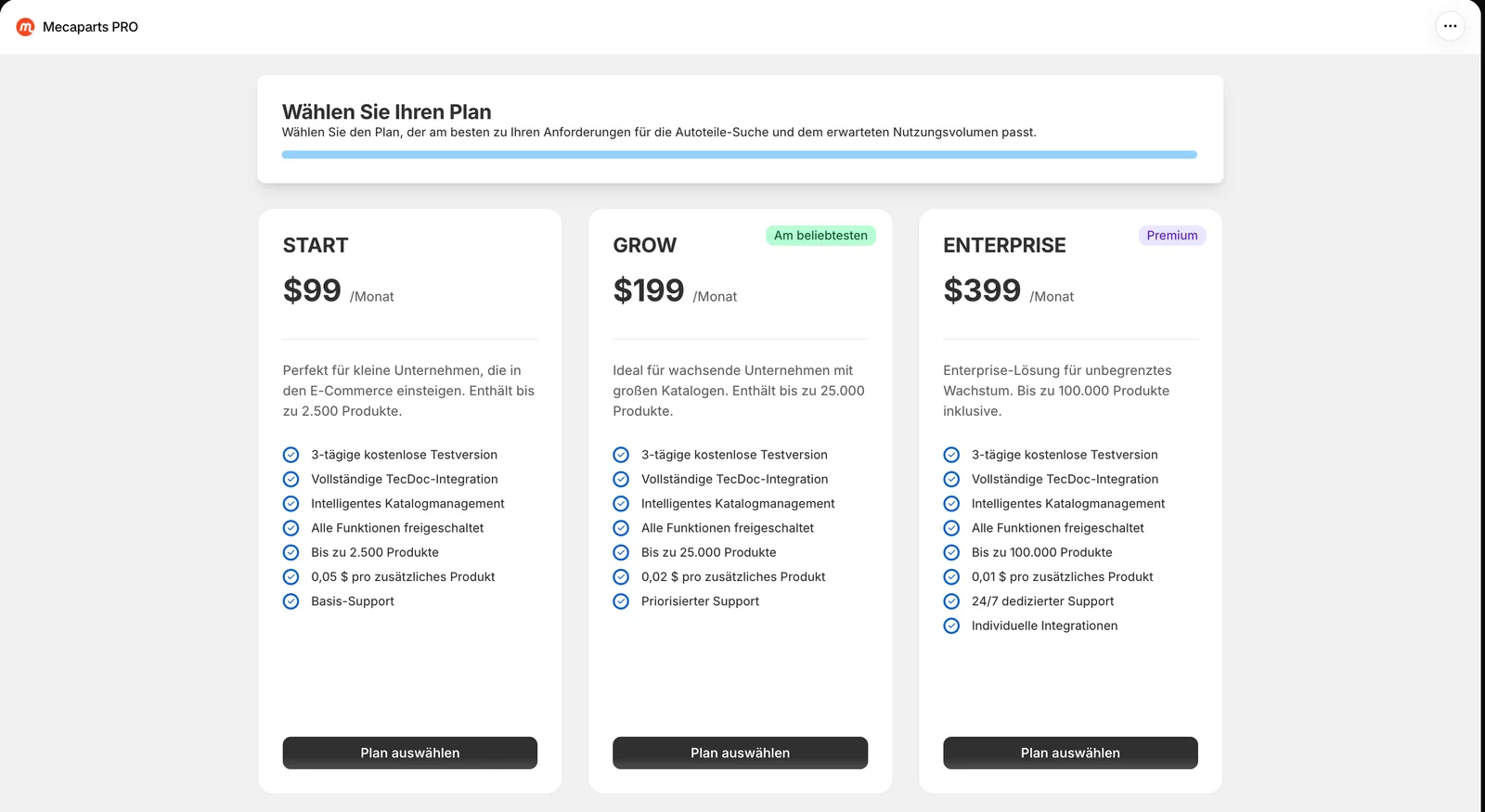The width and height of the screenshot is (1485, 812).
Task: Click check icon beside '24/7 dedizierter Support'
Action: tap(951, 601)
